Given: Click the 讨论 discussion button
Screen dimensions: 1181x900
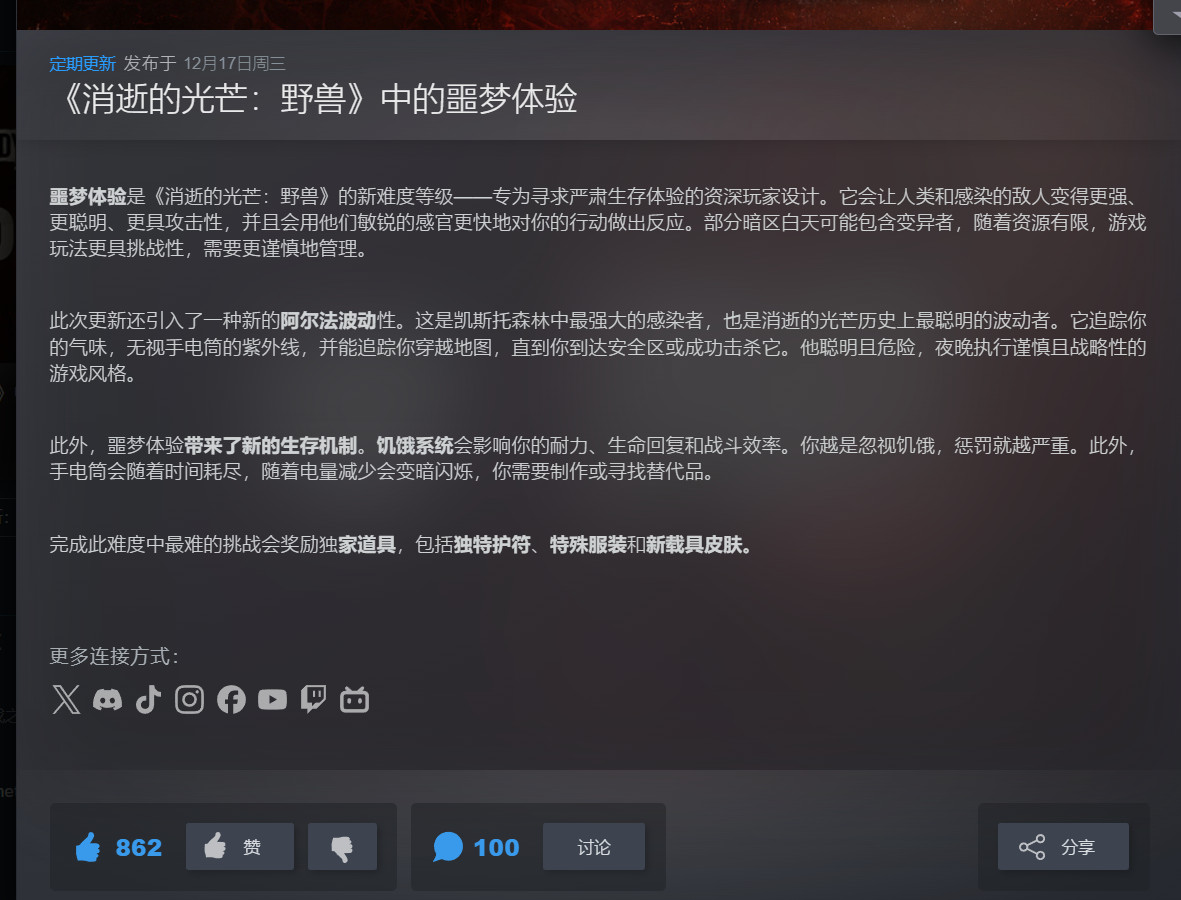Looking at the screenshot, I should click(594, 847).
